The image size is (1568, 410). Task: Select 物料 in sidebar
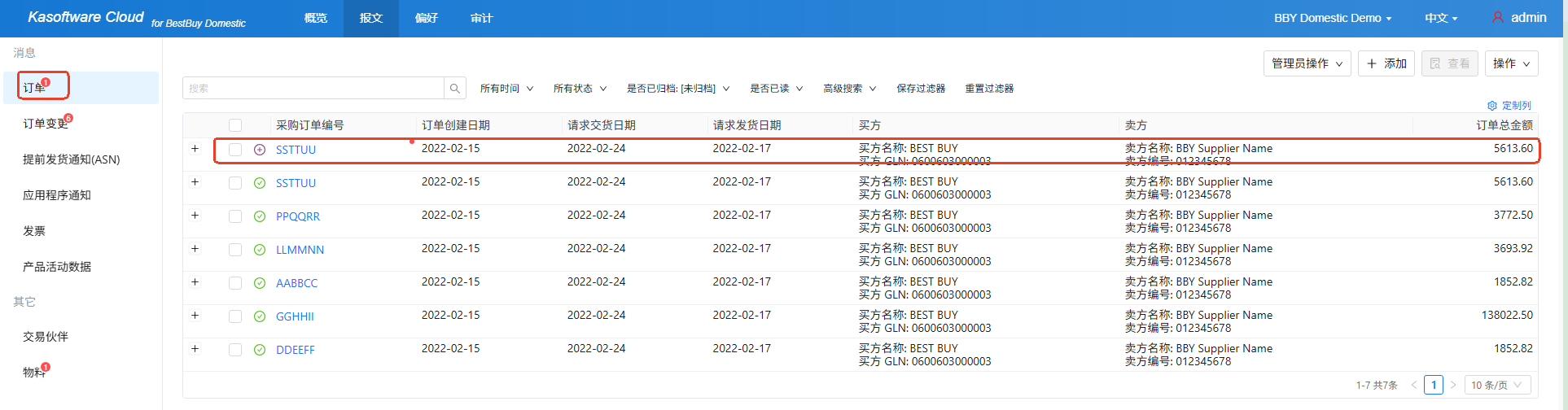(x=81, y=373)
